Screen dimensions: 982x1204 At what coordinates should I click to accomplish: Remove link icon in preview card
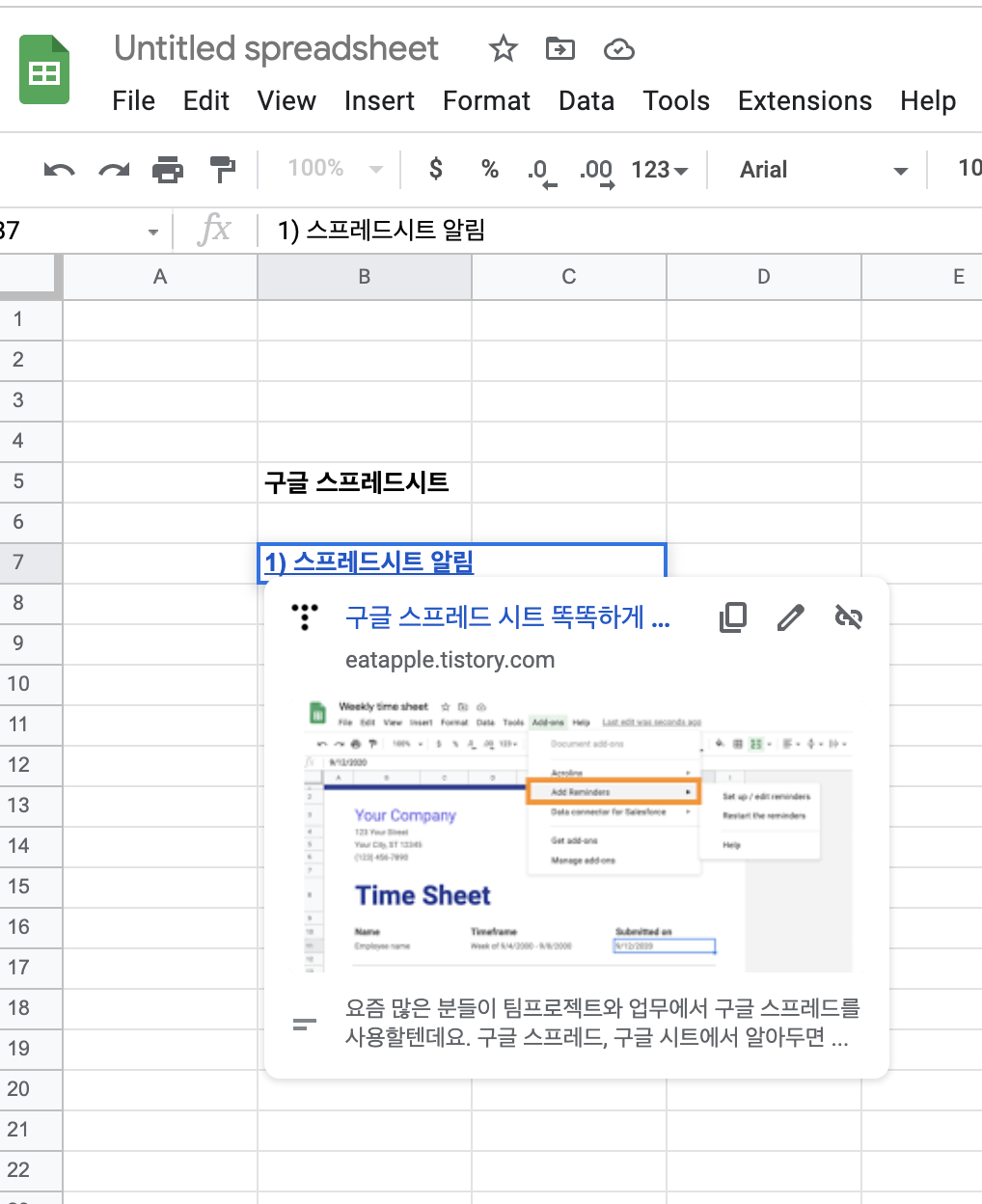coord(849,617)
